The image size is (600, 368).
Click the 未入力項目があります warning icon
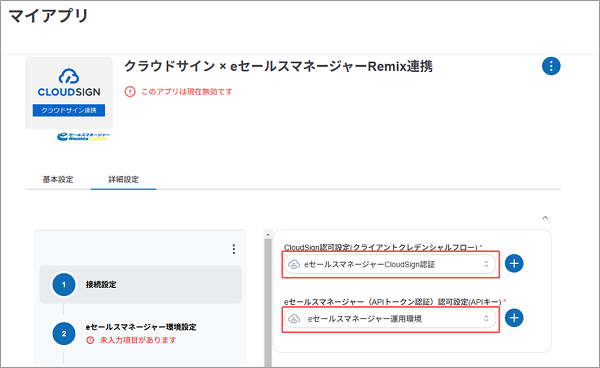pyautogui.click(x=90, y=340)
